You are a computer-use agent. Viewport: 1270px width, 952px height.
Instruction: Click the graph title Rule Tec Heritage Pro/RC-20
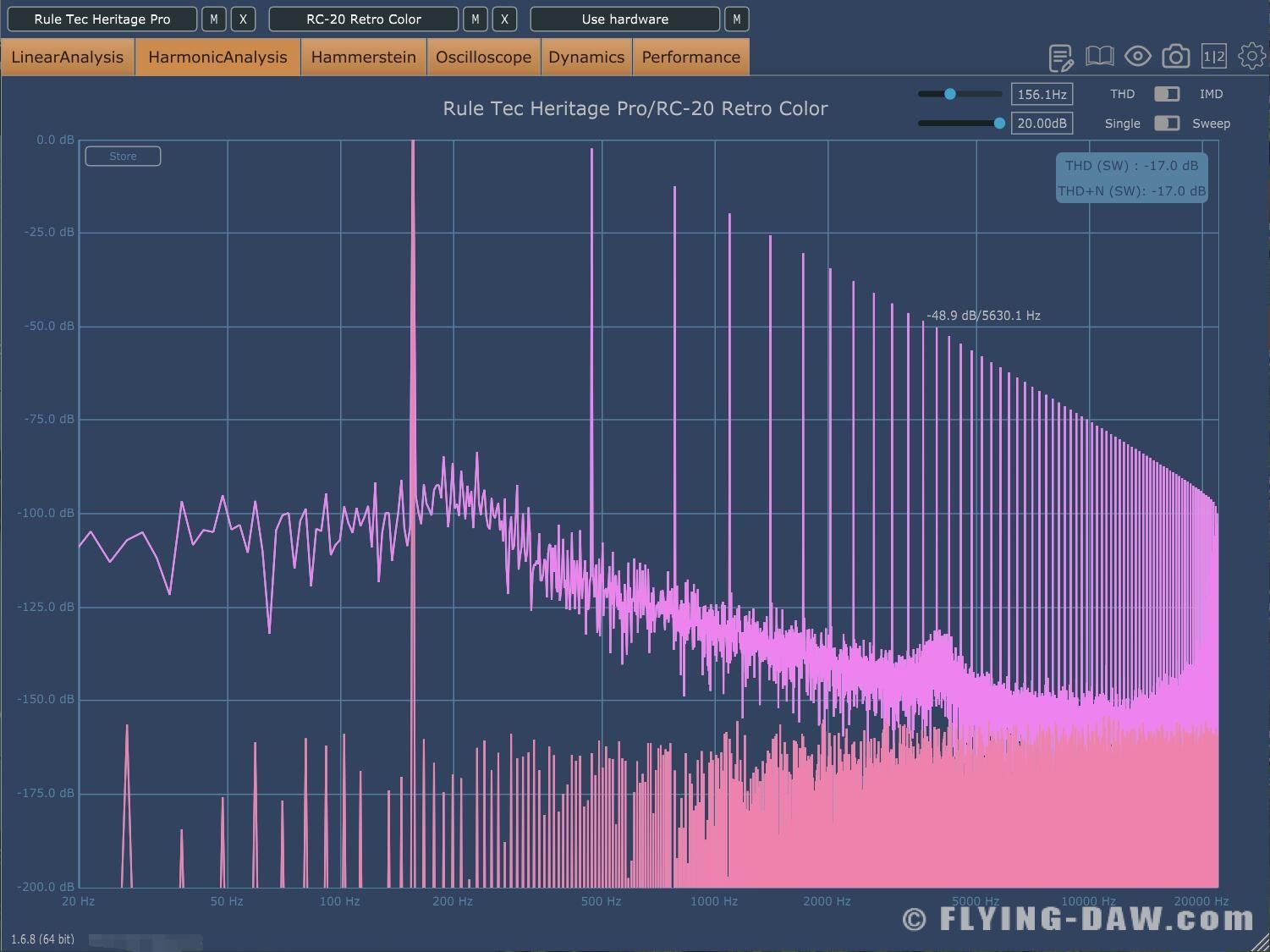point(635,108)
